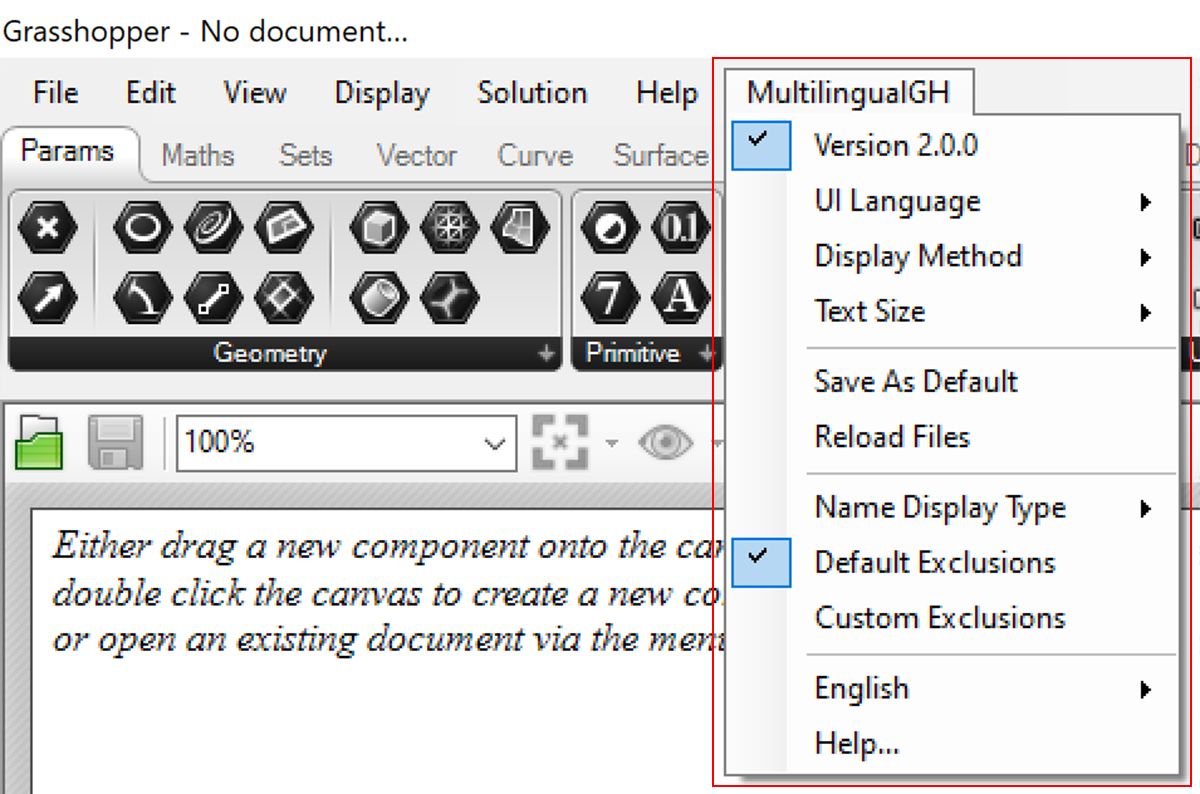Expand the Geometry panel with its plus arrow

click(546, 354)
